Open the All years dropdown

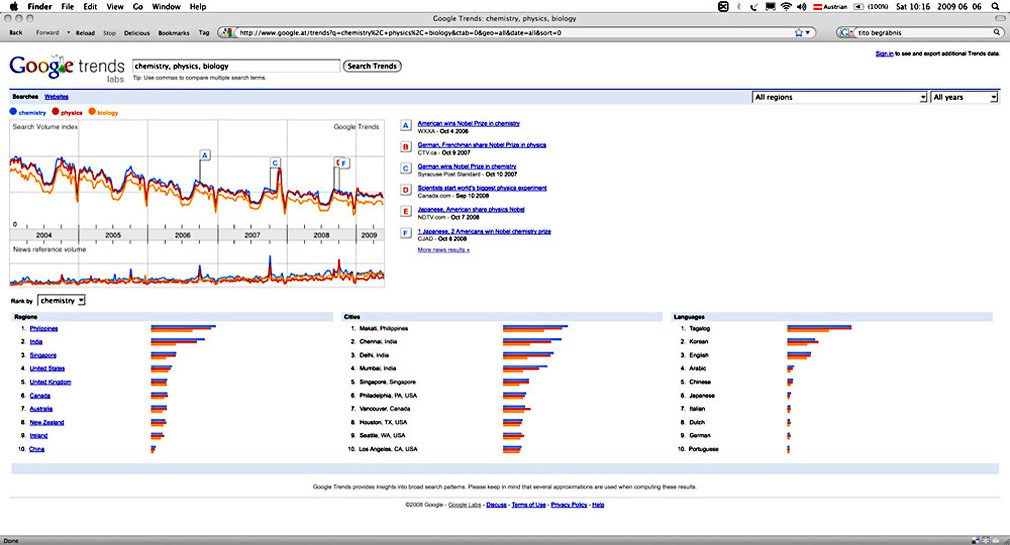coord(964,97)
